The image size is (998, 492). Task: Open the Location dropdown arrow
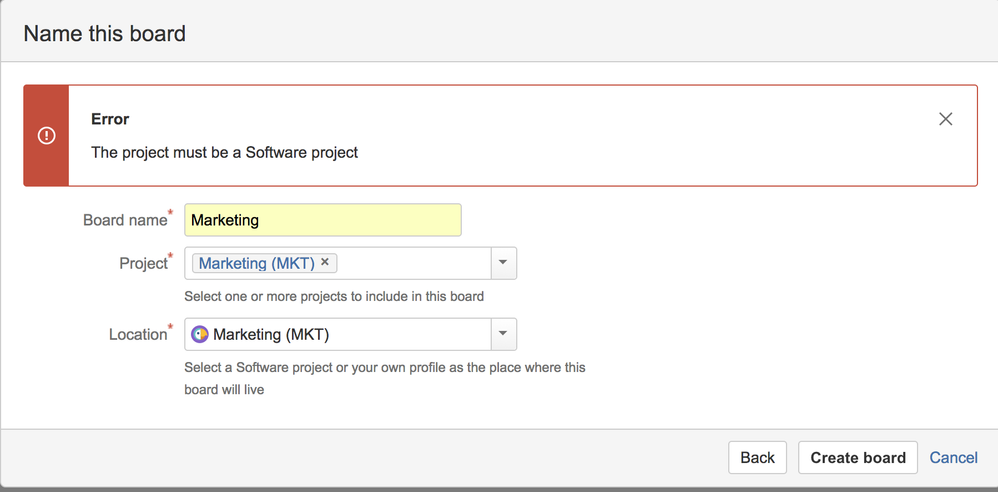coord(503,334)
